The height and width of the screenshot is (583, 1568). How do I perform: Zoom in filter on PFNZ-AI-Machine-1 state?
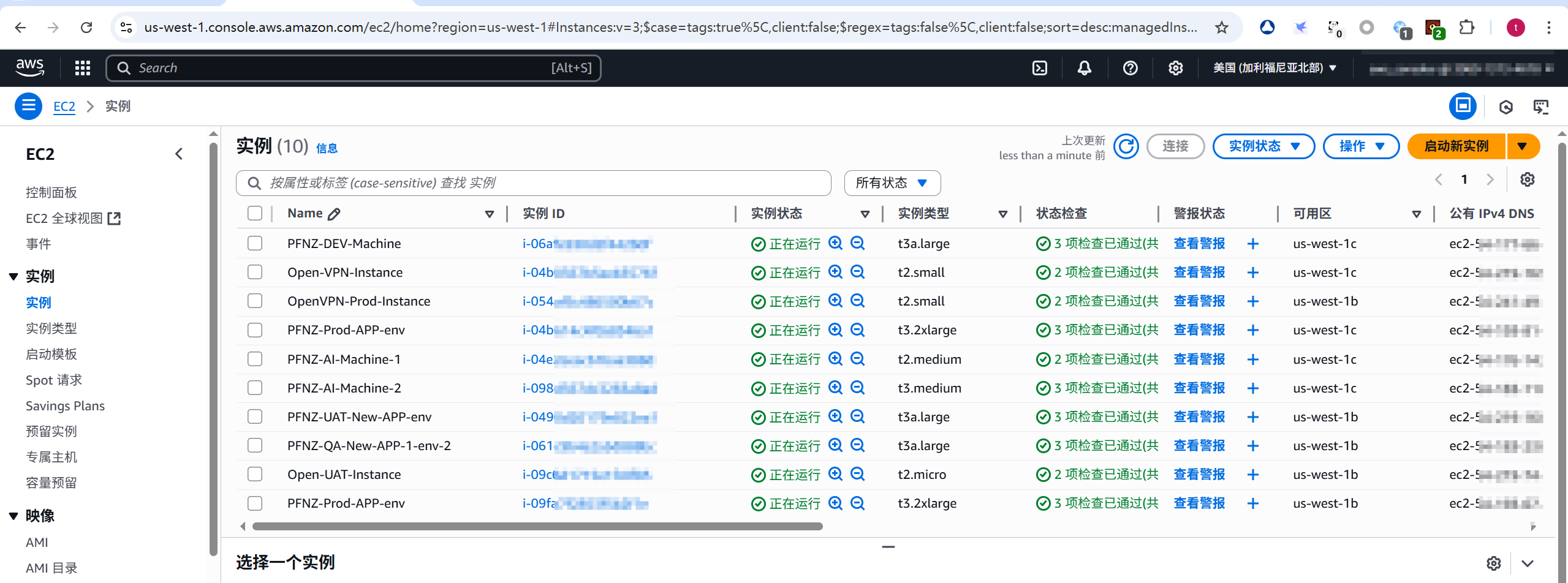(836, 359)
